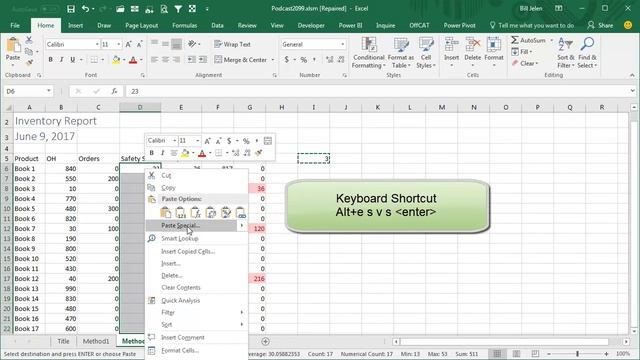Click the insert function fx icon

click(x=114, y=91)
